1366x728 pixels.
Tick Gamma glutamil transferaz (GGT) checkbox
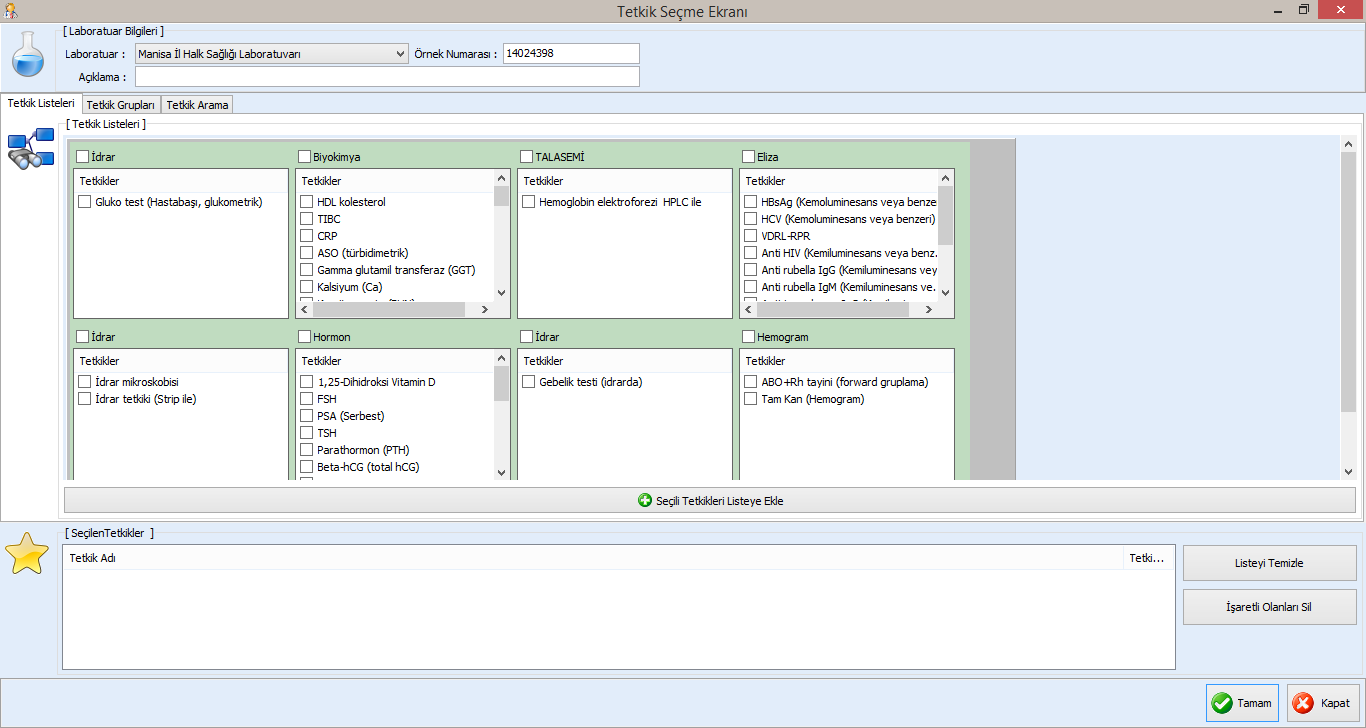point(307,270)
